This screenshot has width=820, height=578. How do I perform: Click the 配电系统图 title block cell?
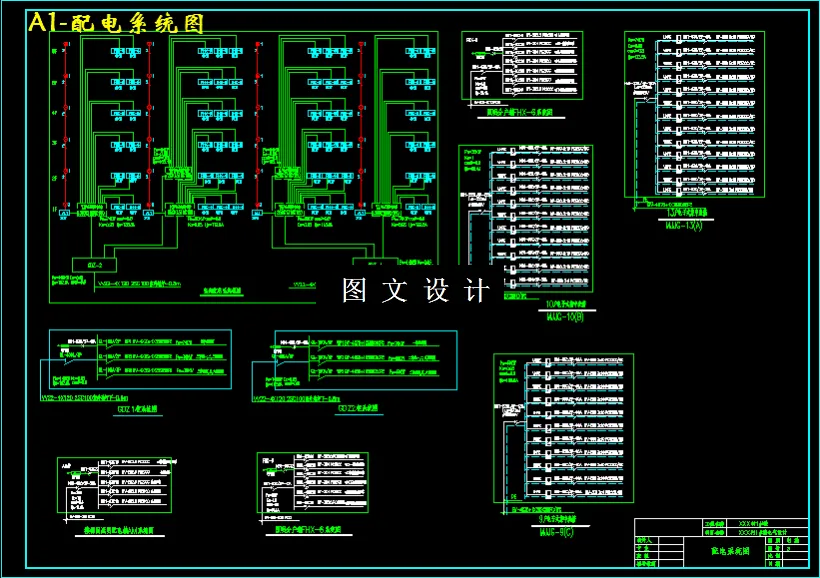(x=725, y=551)
